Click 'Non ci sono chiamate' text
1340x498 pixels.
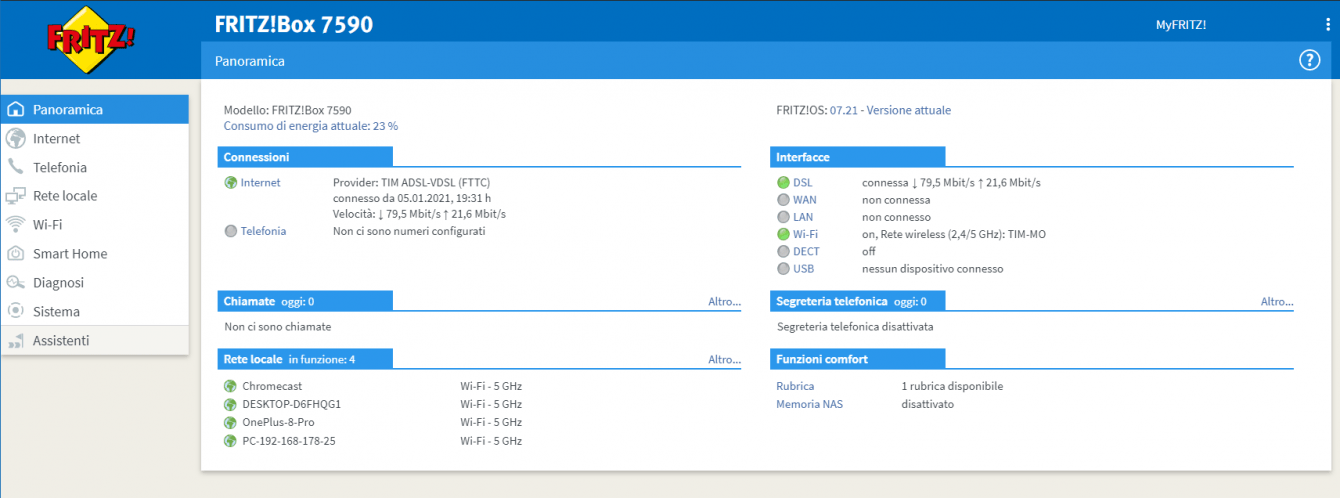coord(278,326)
